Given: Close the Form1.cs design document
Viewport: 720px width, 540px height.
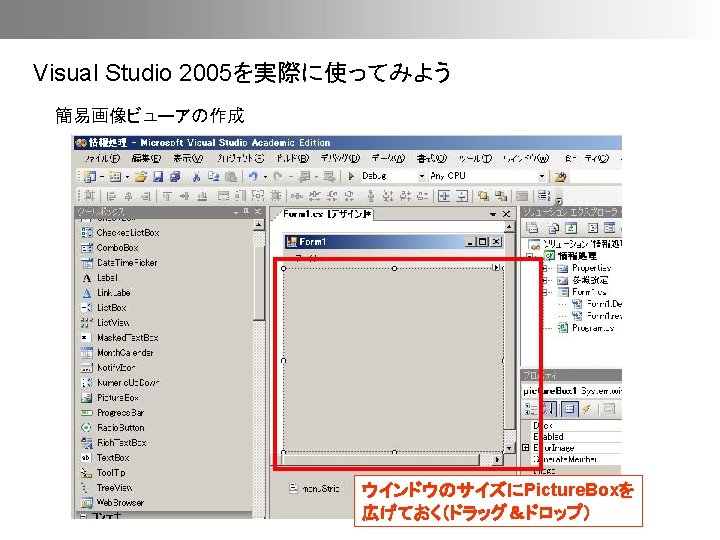Looking at the screenshot, I should click(x=506, y=214).
